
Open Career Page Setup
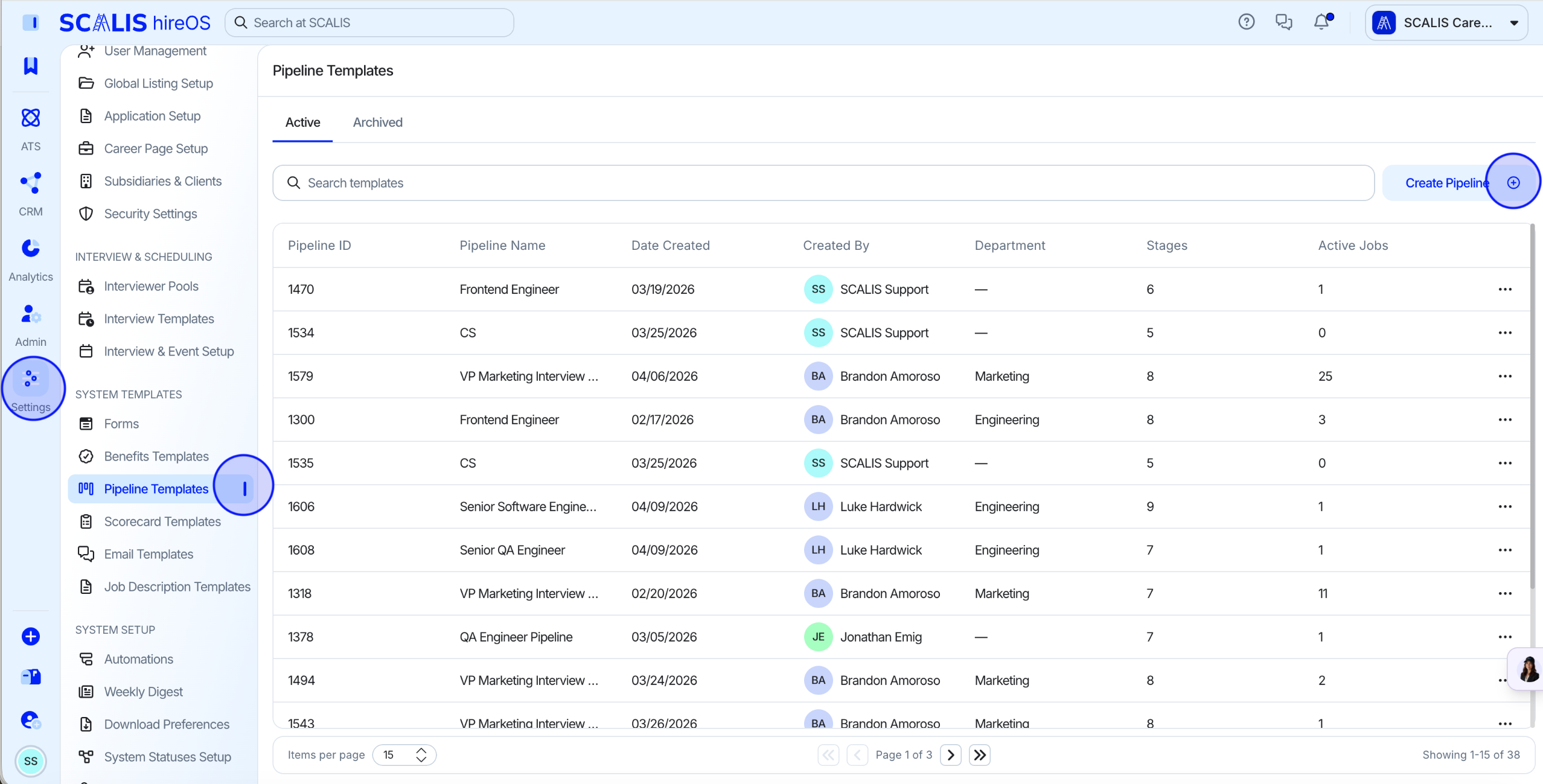pos(156,148)
